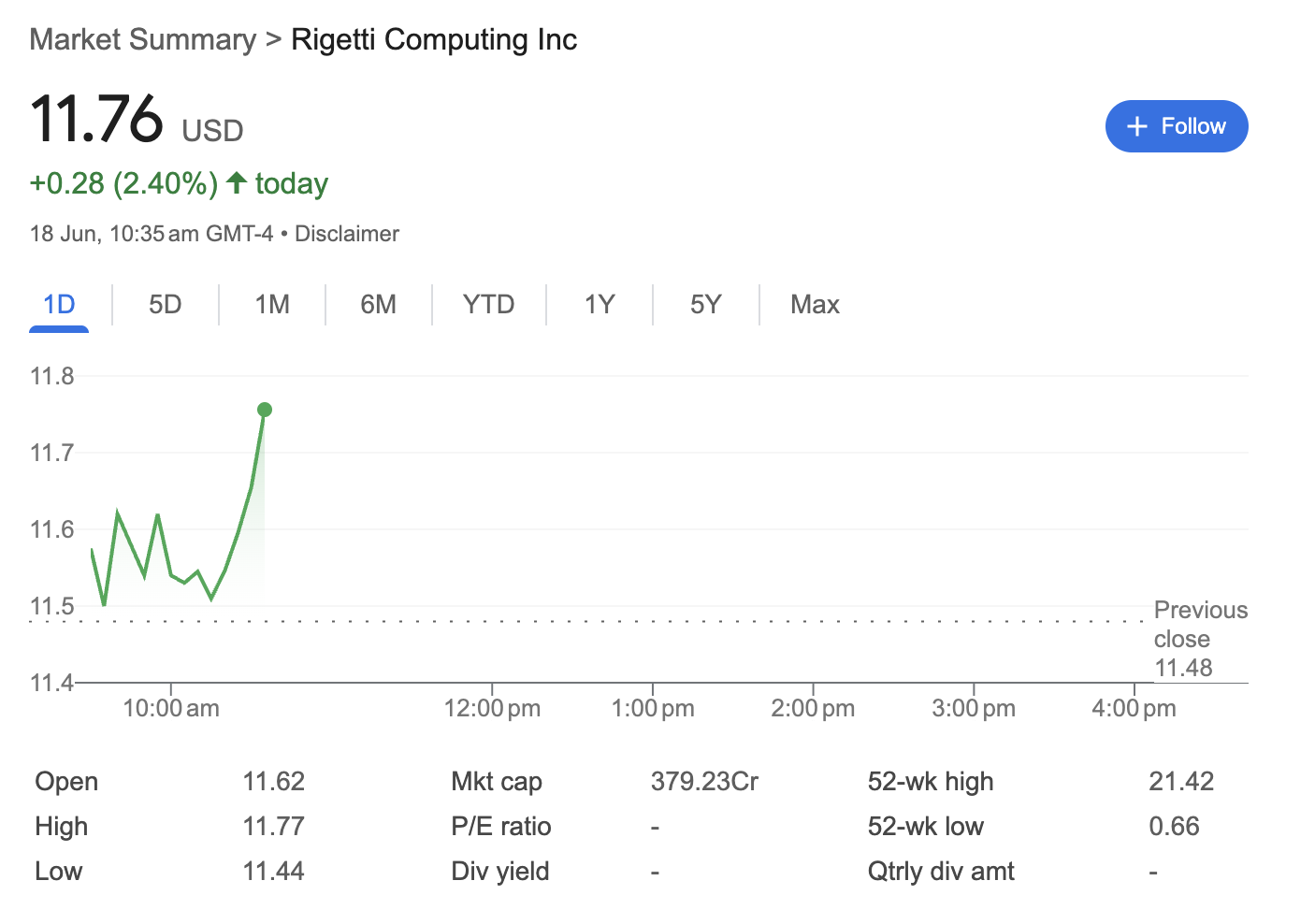The height and width of the screenshot is (924, 1315).
Task: Click the 12:00 pm marker on time axis
Action: coord(492,708)
